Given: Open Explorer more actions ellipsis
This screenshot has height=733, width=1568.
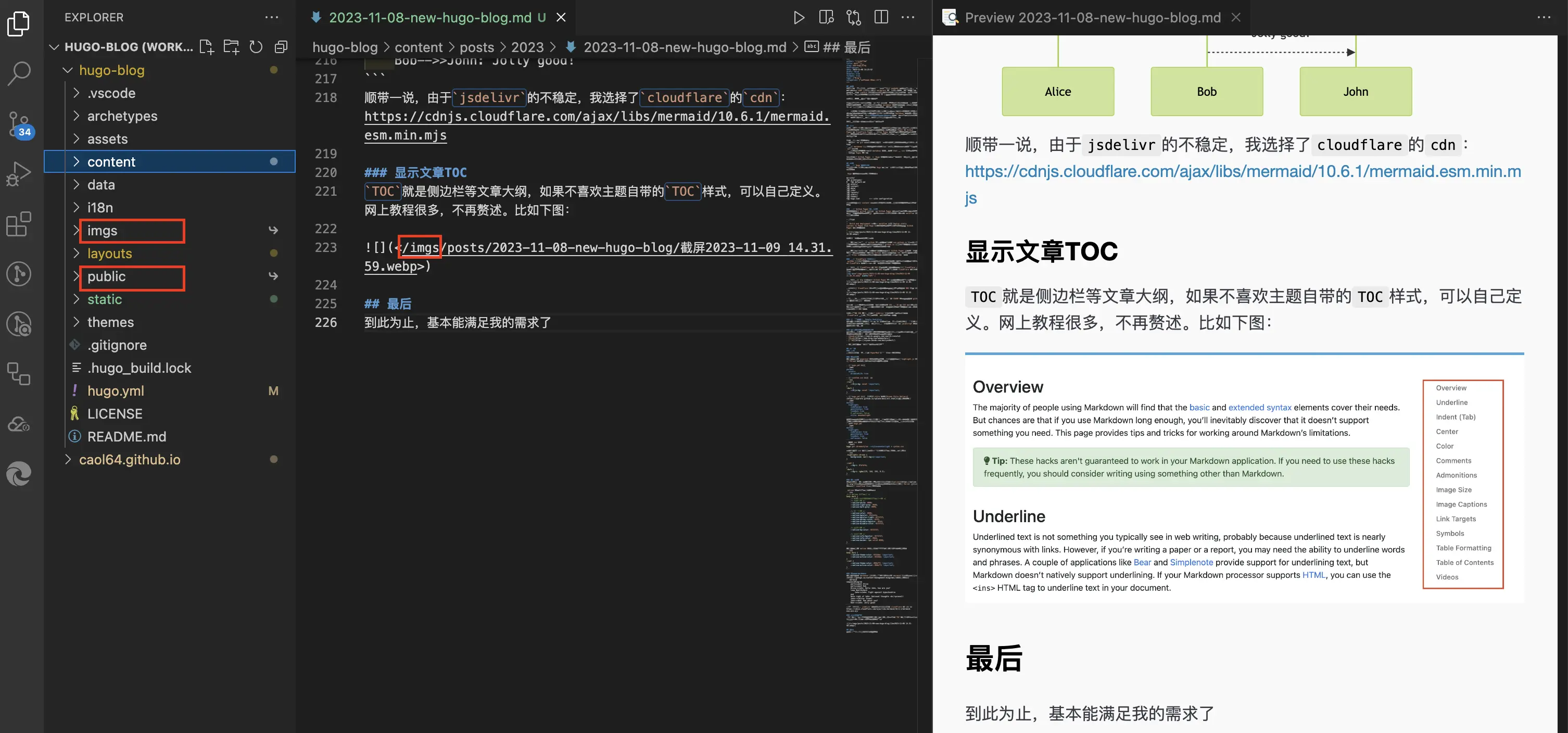Looking at the screenshot, I should 271,18.
